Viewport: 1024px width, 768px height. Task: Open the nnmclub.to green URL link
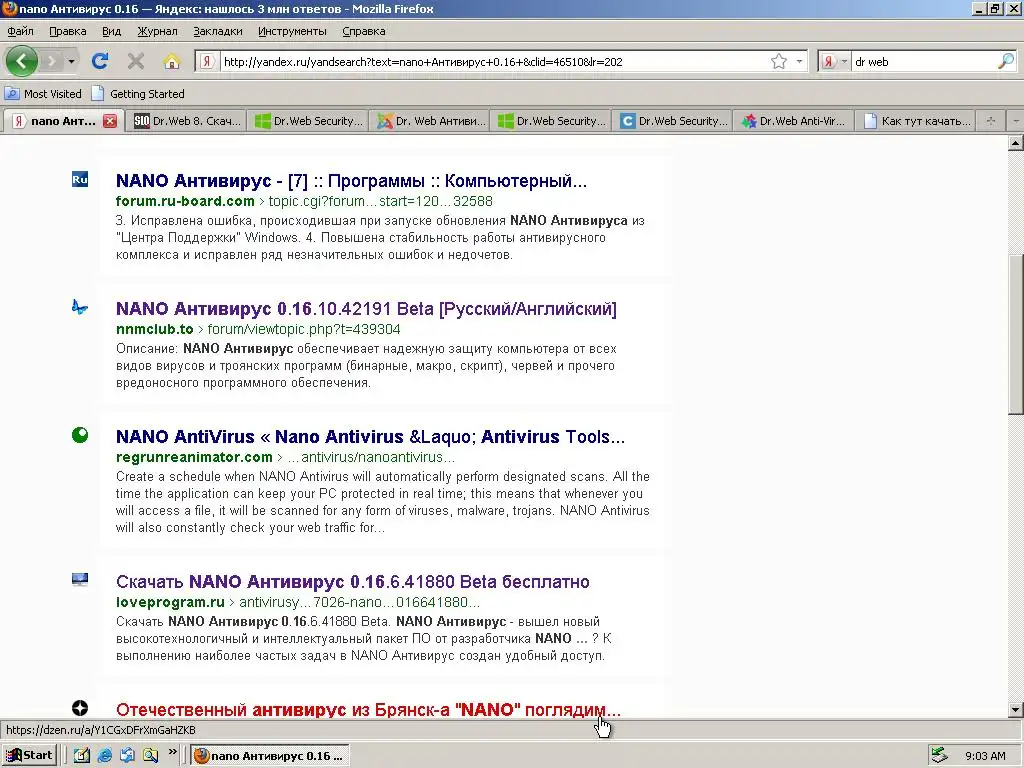258,329
